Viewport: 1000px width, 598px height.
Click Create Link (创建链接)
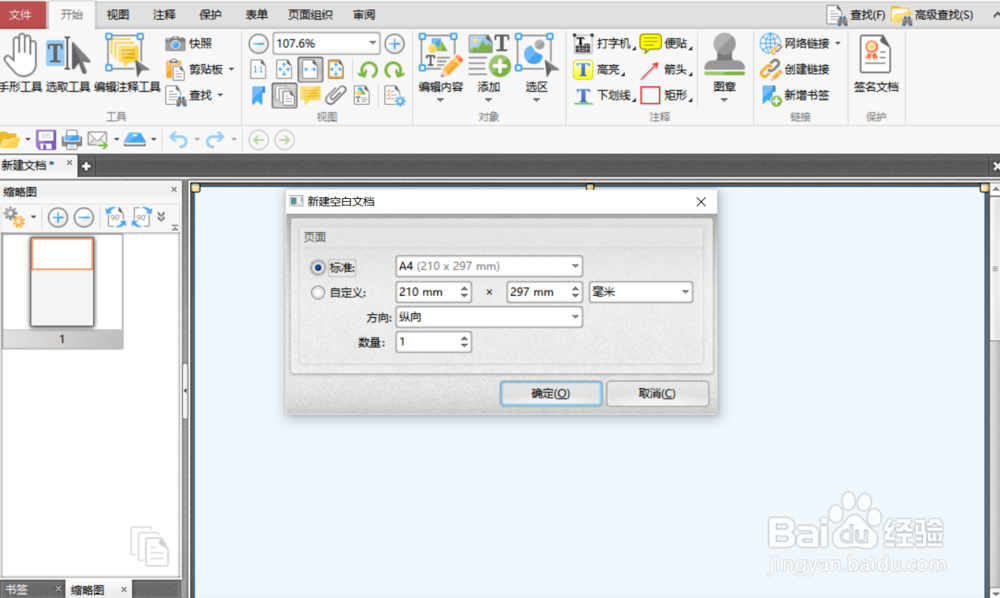(795, 69)
